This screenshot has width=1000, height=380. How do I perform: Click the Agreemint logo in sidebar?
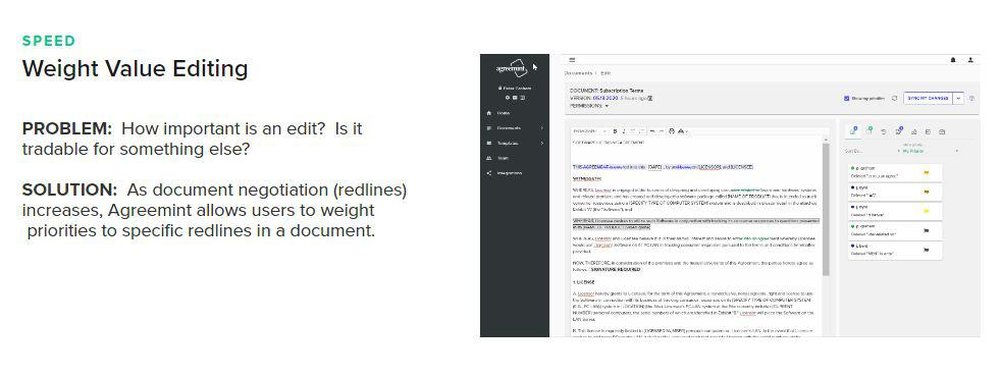point(511,68)
